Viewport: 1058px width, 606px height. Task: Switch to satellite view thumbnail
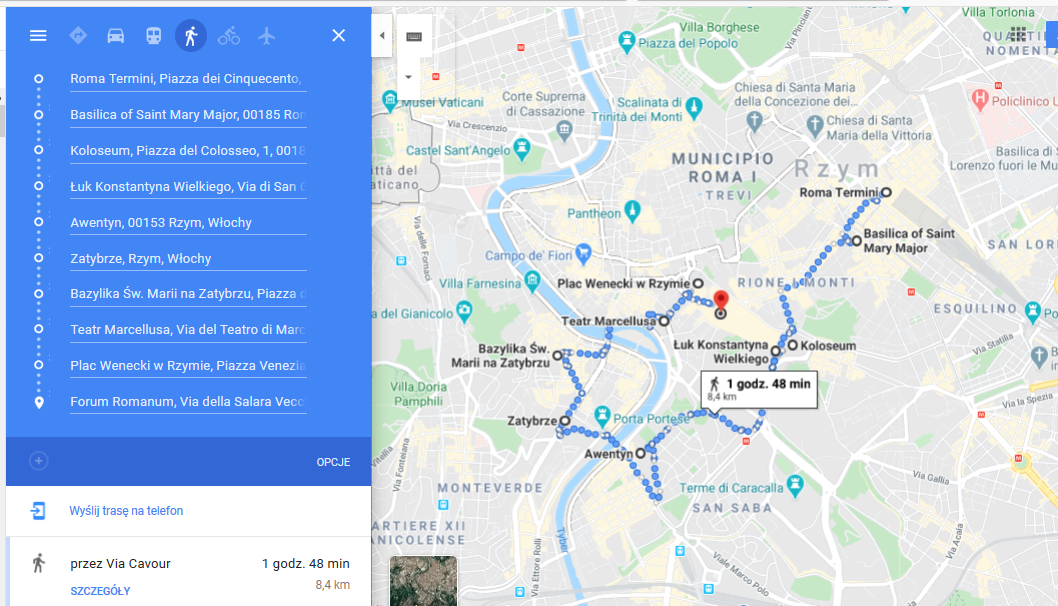(x=423, y=581)
